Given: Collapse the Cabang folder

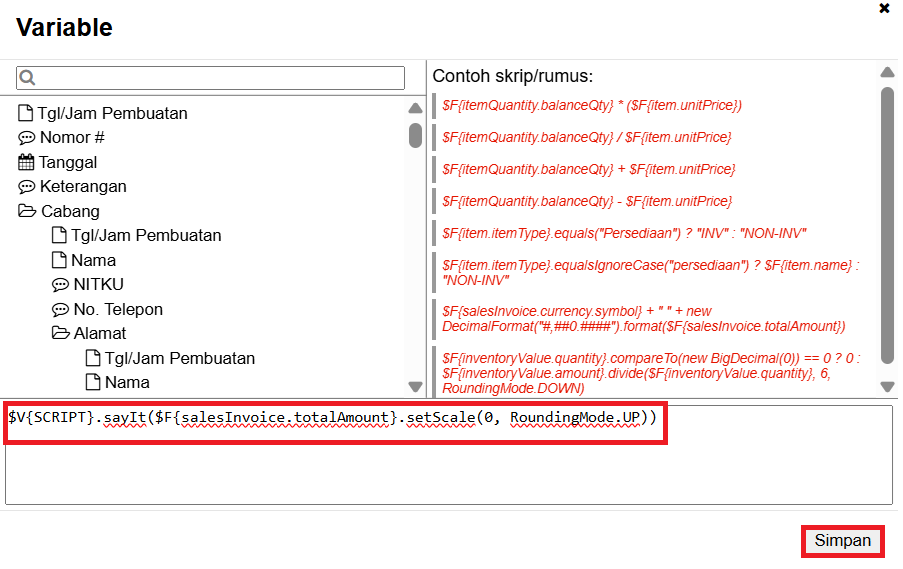Looking at the screenshot, I should pyautogui.click(x=26, y=211).
